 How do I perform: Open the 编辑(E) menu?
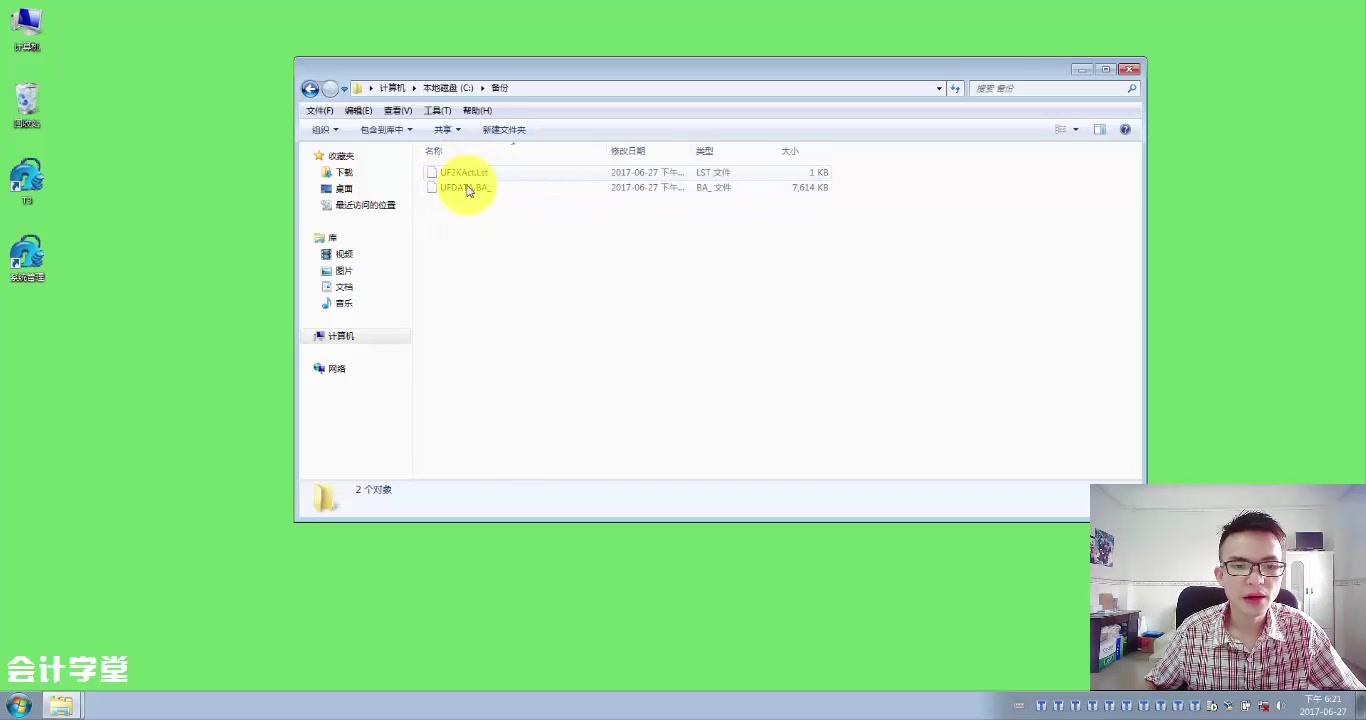[358, 111]
